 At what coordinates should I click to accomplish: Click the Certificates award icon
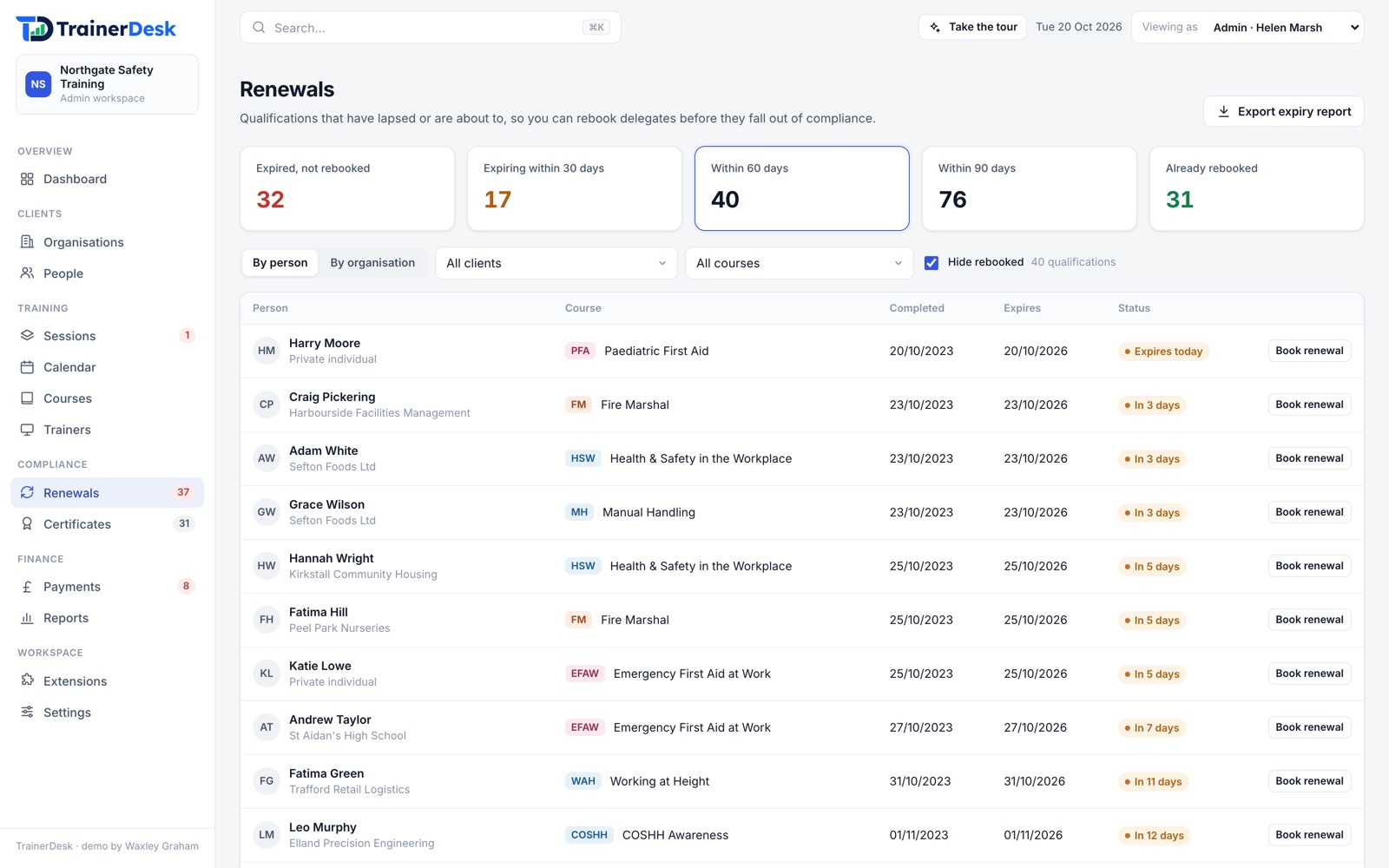coord(27,523)
